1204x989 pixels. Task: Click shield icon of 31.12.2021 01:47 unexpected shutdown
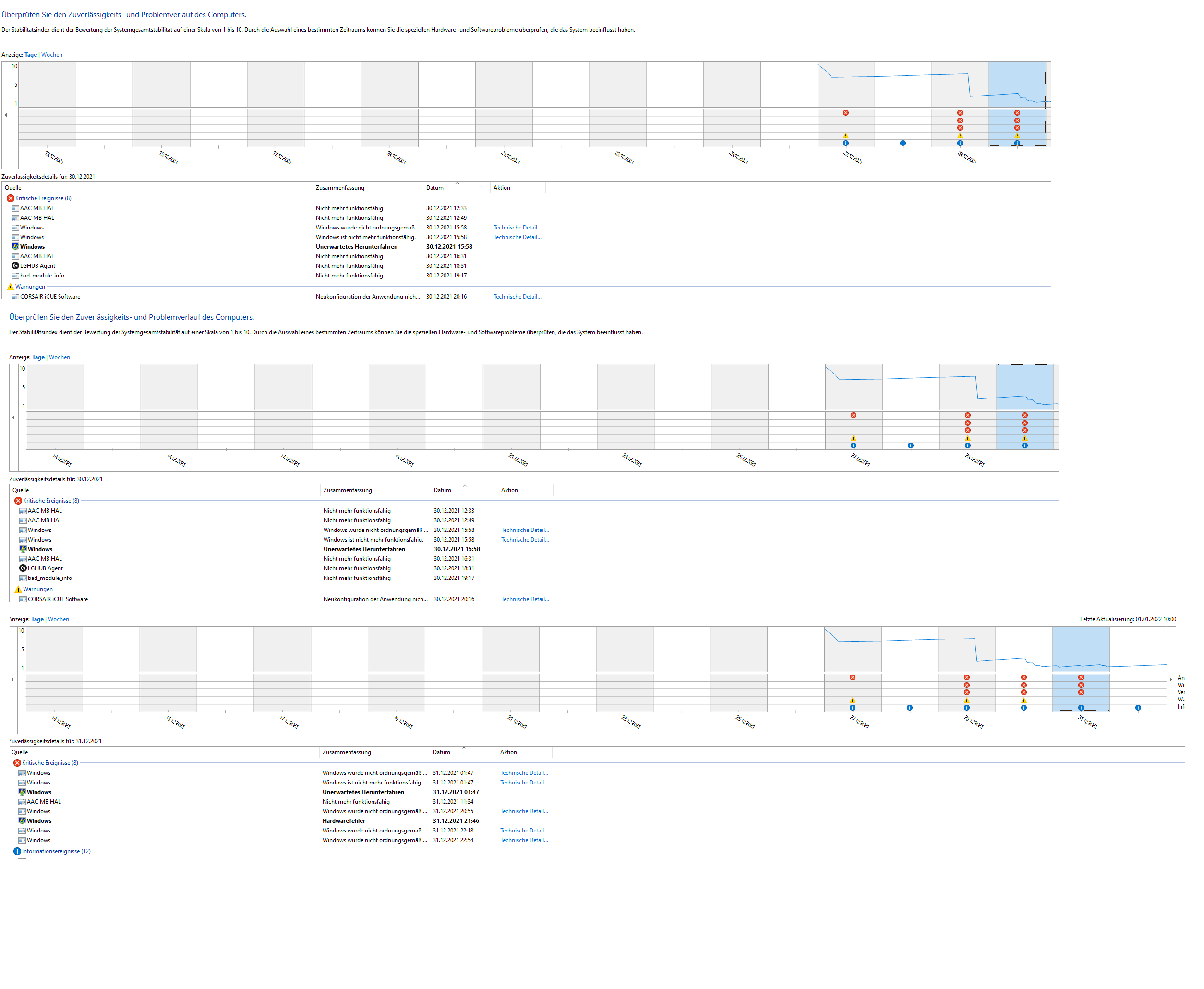pyautogui.click(x=22, y=792)
